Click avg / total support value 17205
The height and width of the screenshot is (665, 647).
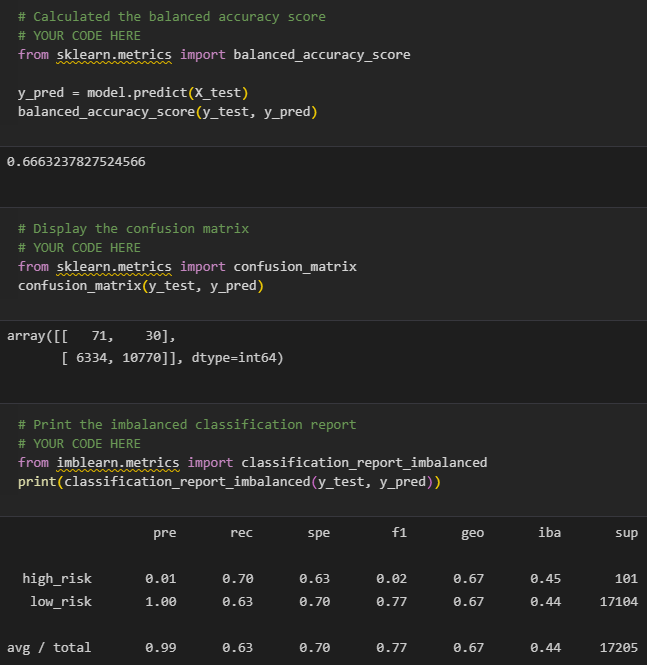(619, 648)
